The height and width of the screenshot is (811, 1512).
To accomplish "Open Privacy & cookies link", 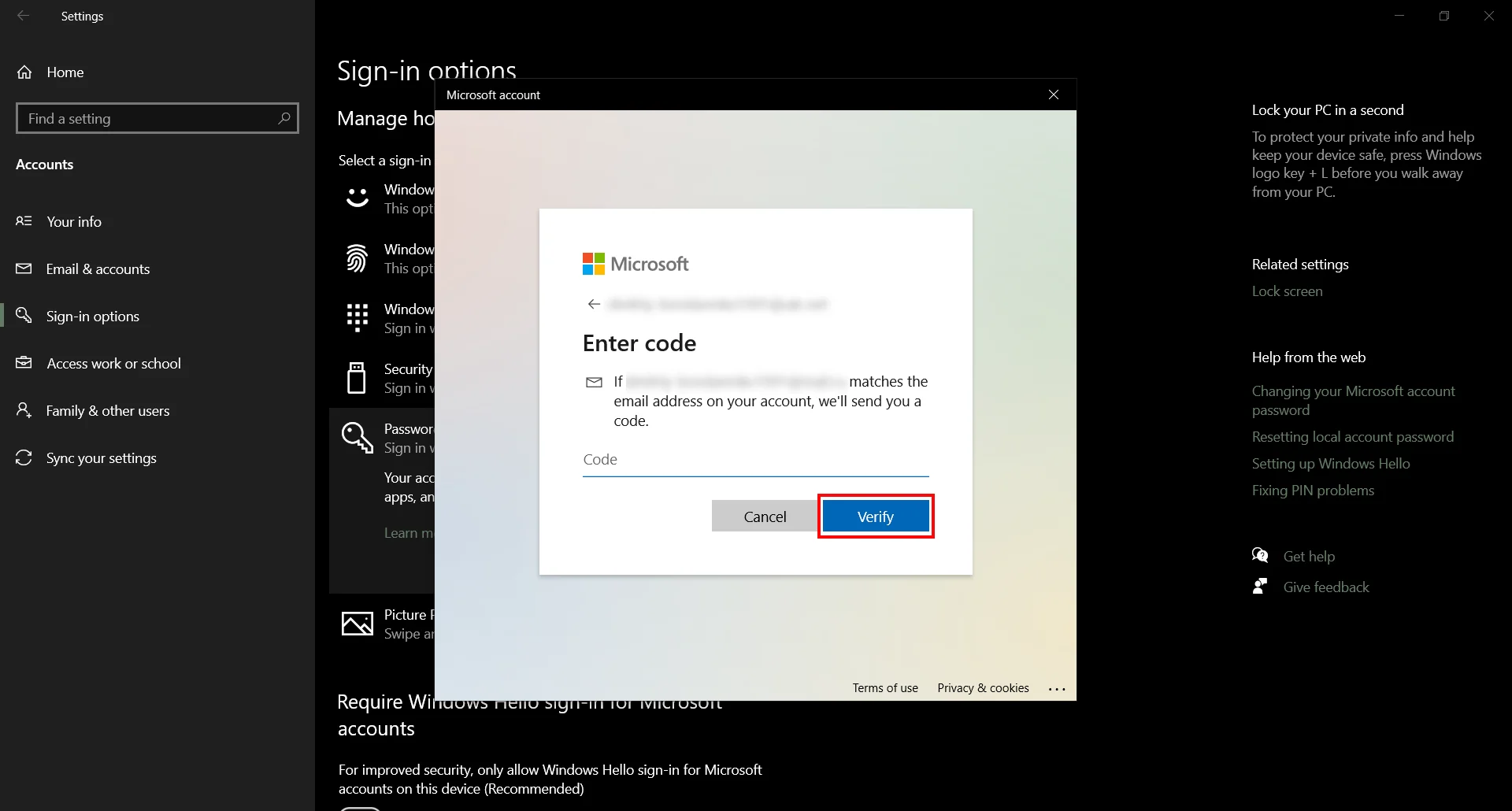I will [x=982, y=688].
